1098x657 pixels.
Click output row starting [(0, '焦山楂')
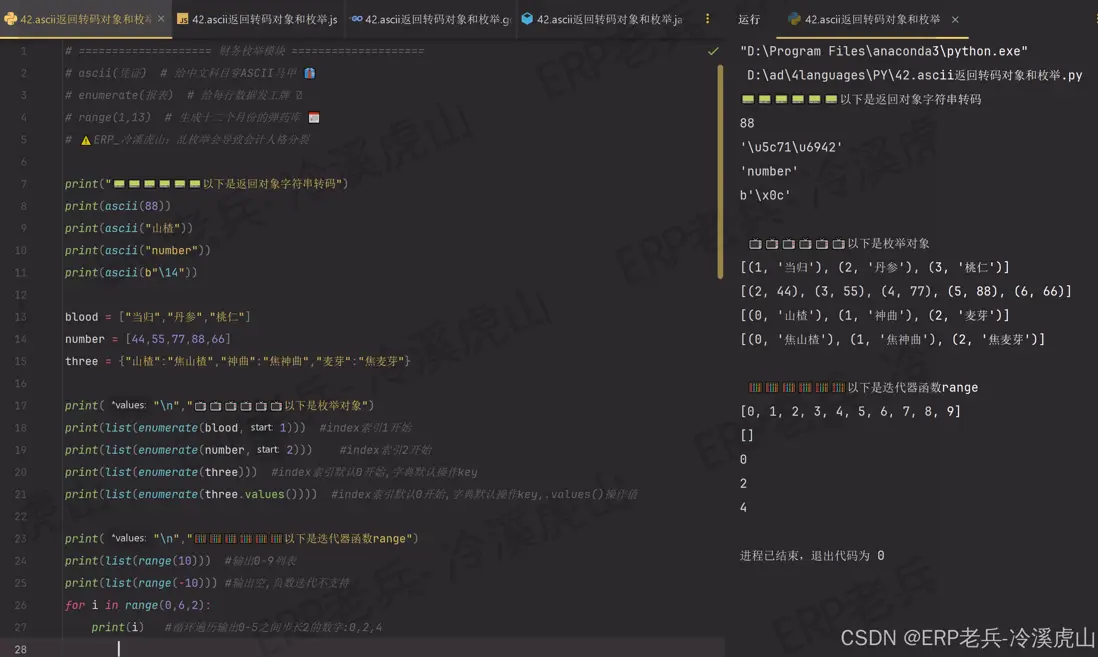(x=892, y=340)
